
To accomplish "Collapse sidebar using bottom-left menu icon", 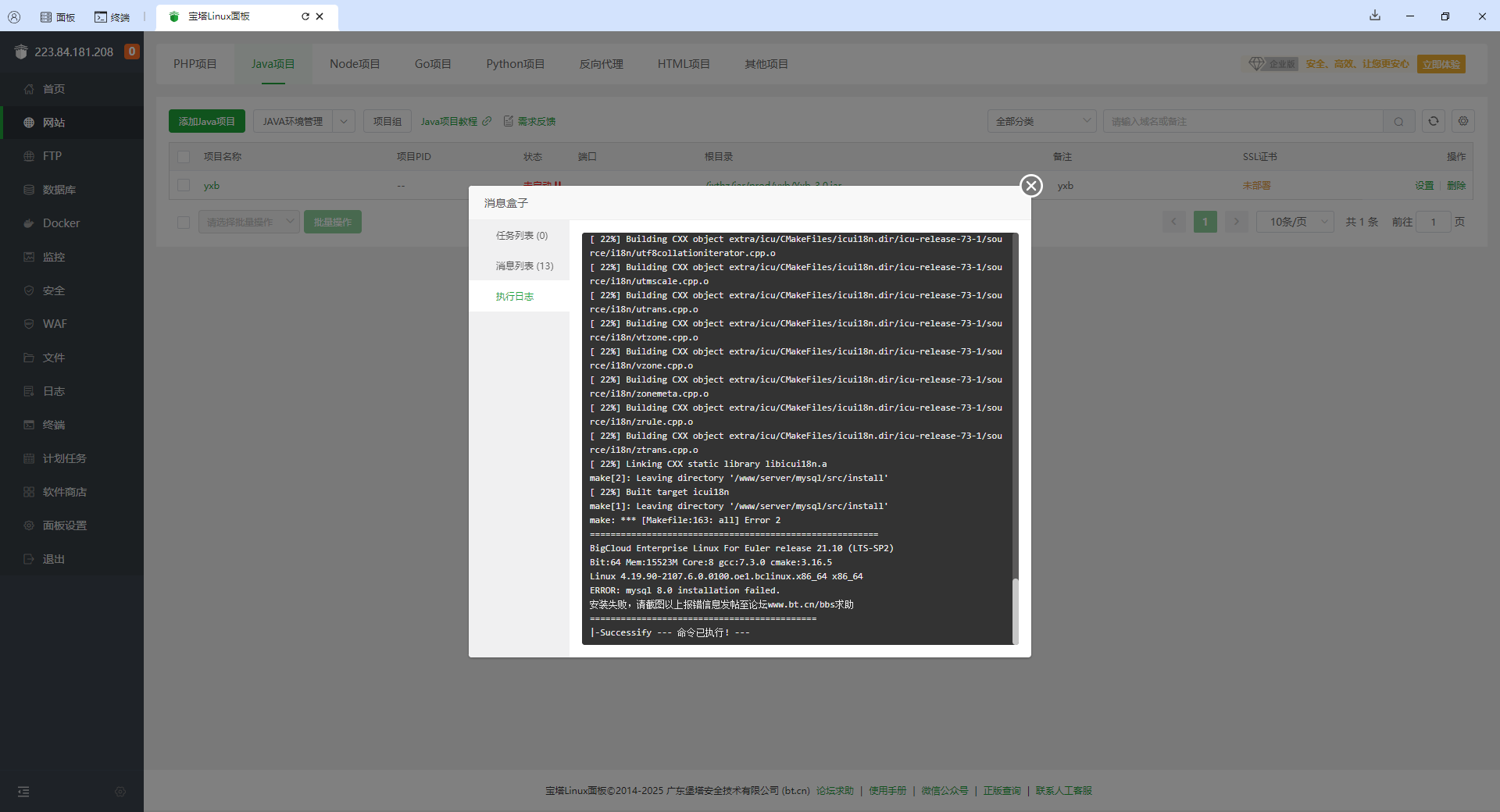I will [23, 792].
